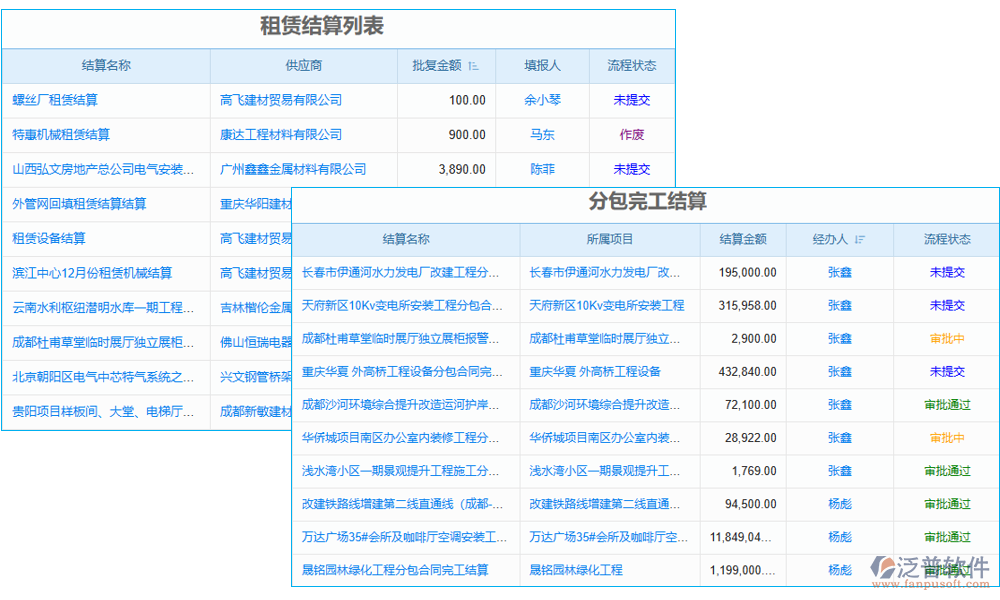Click the 结算名称 column header
Screen dimensions: 1000x600
[103, 65]
